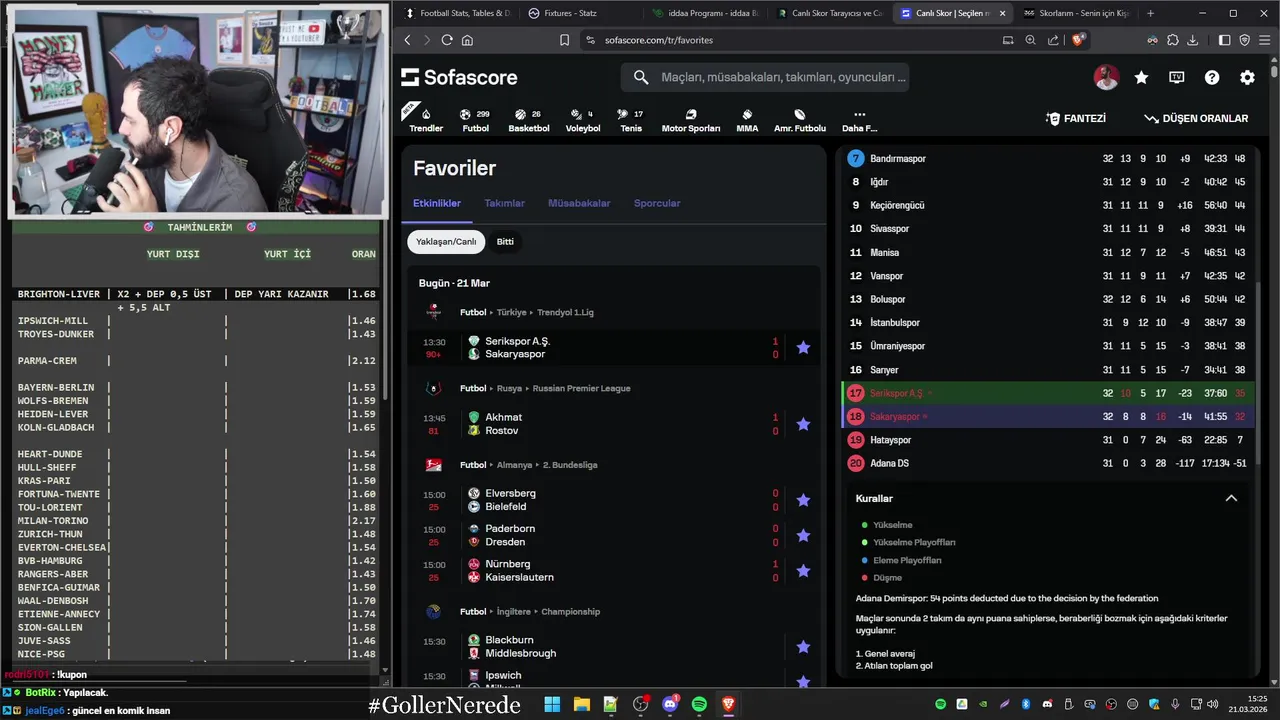Open Daha Fazla more sports menu
The image size is (1280, 720).
859,120
